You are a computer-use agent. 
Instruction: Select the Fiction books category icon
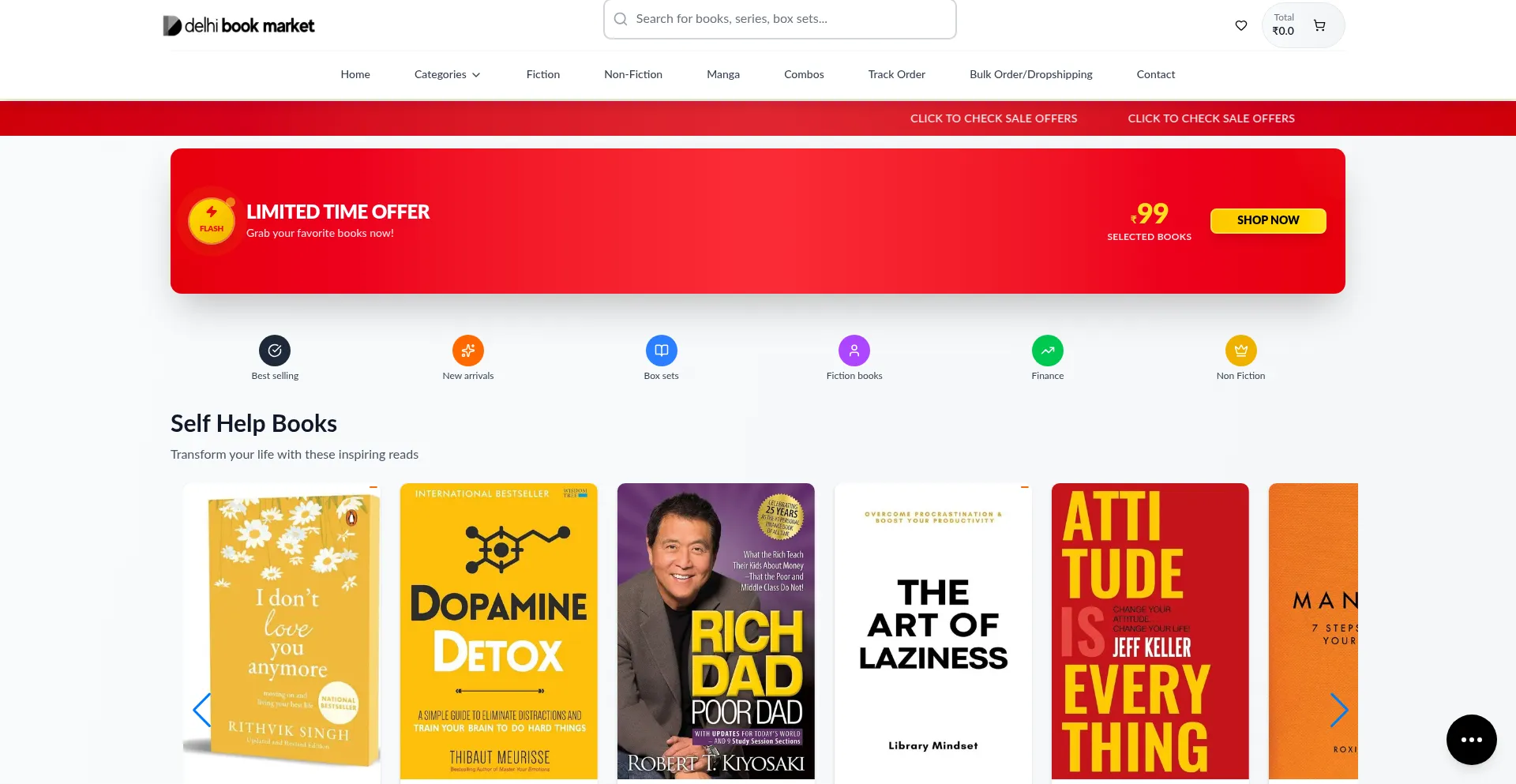pyautogui.click(x=854, y=351)
